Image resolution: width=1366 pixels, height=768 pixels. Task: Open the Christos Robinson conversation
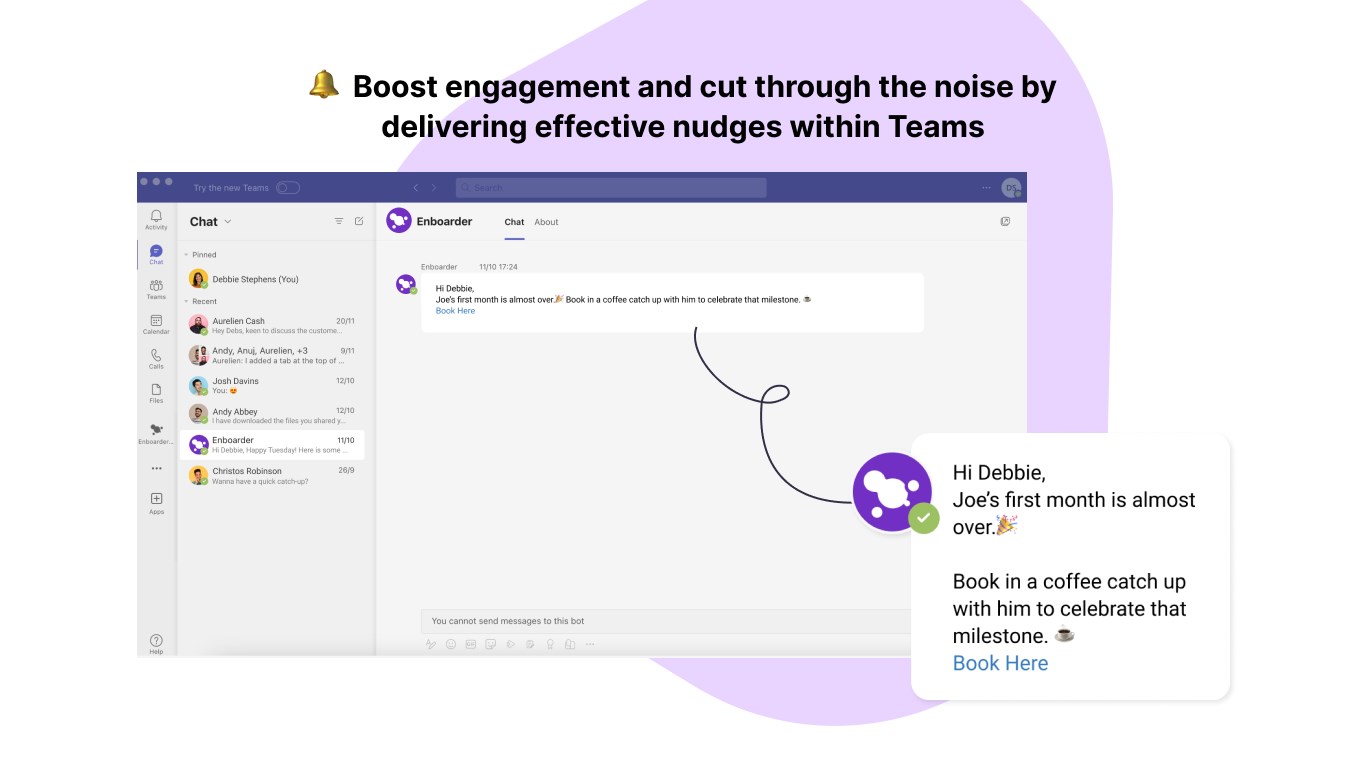click(x=272, y=475)
